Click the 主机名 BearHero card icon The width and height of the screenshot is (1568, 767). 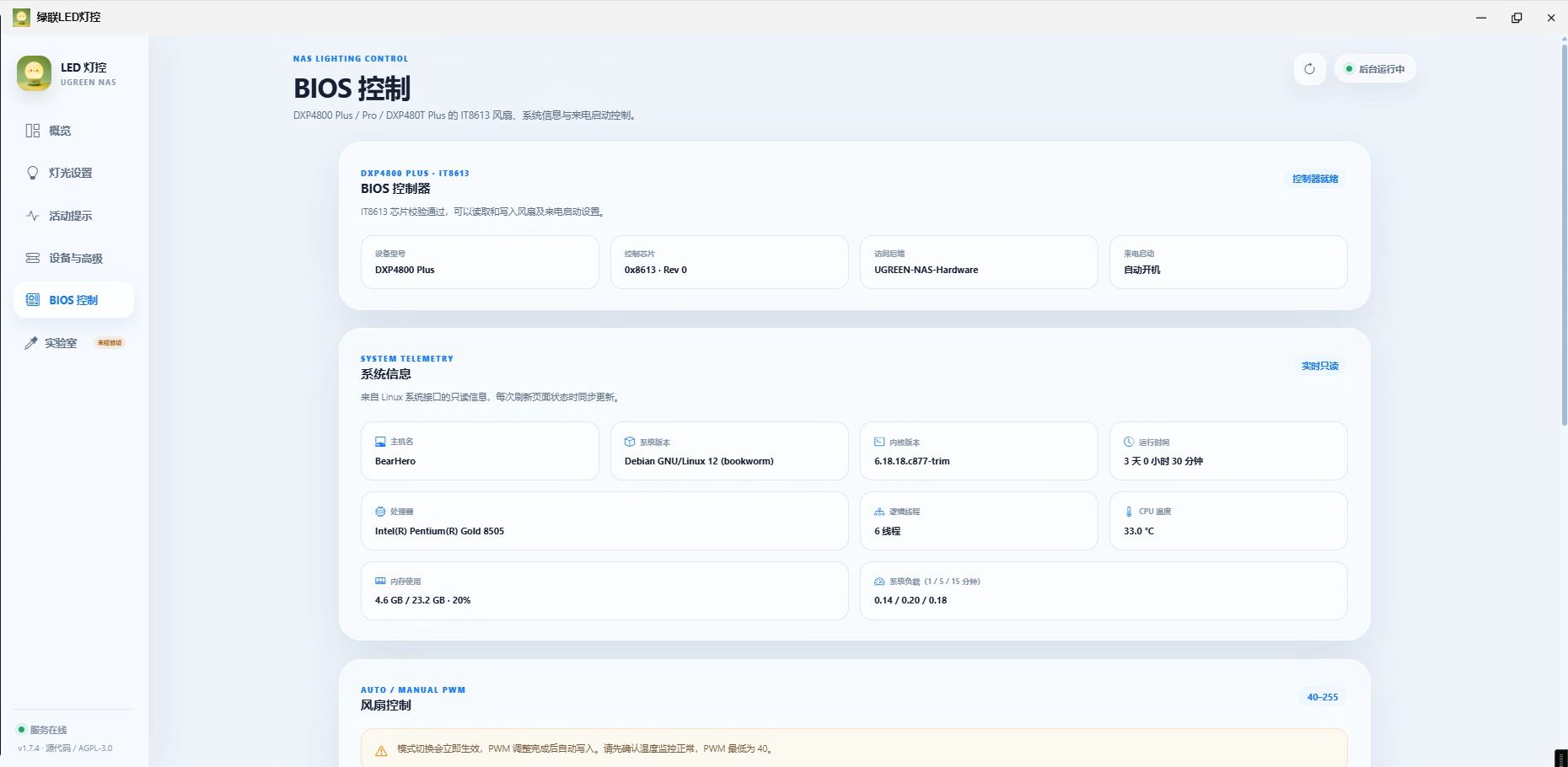point(380,442)
